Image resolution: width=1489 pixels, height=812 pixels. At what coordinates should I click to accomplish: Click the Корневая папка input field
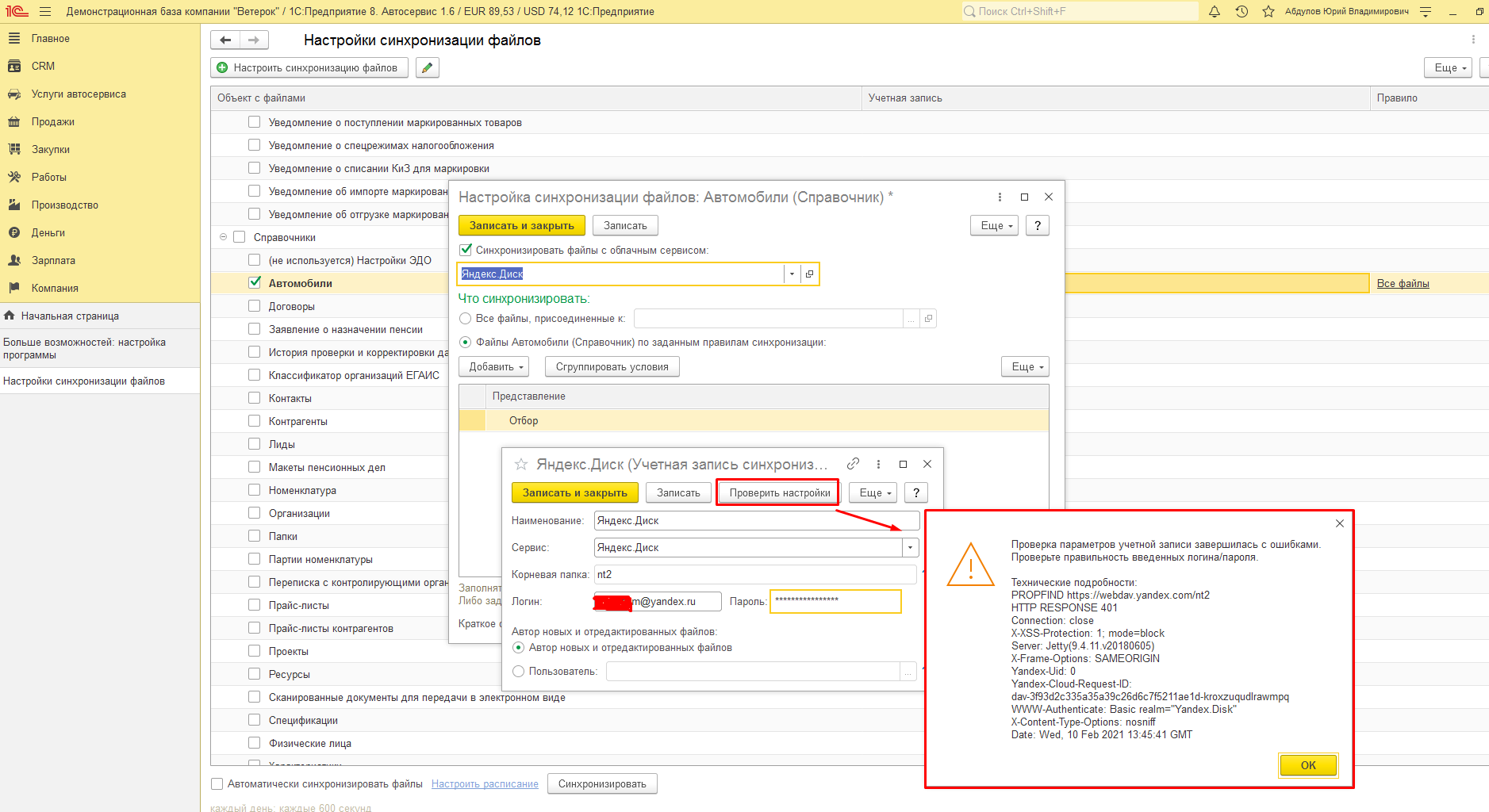point(755,574)
